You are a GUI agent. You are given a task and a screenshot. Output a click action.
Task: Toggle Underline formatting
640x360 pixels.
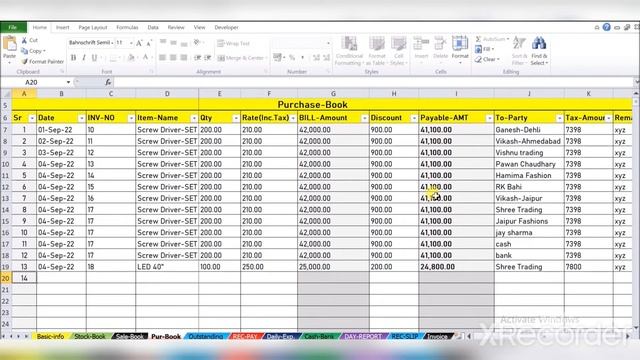(x=94, y=58)
